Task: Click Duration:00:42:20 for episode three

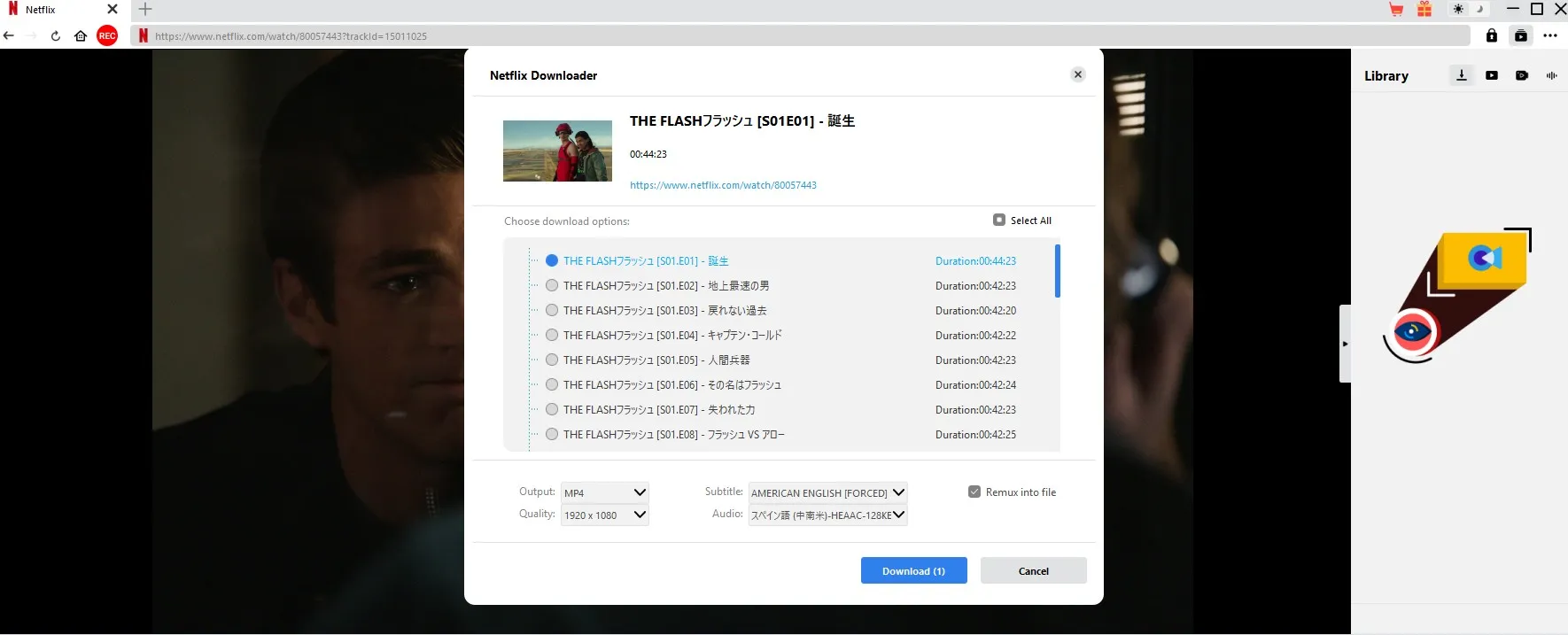Action: pyautogui.click(x=975, y=310)
